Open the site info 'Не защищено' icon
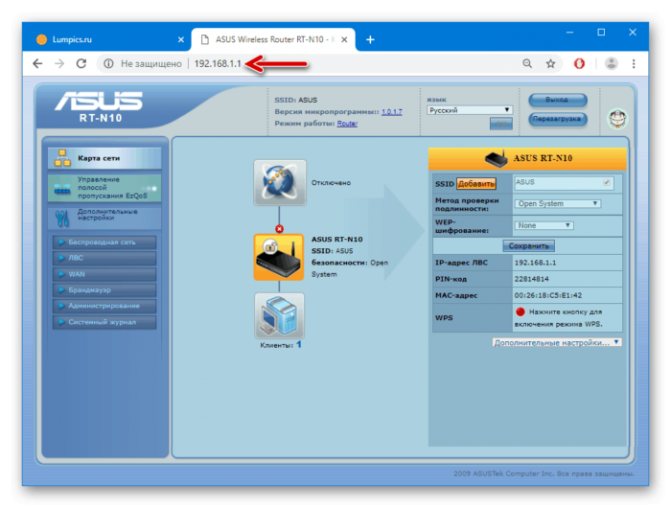This screenshot has width=671, height=508. [109, 64]
